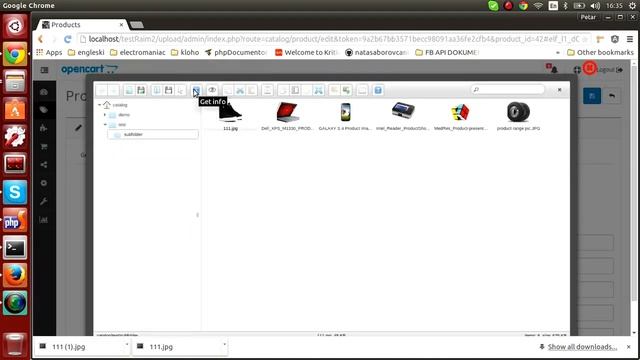This screenshot has height=360, width=640.
Task: Click Show all downloads link
Action: [x=582, y=347]
